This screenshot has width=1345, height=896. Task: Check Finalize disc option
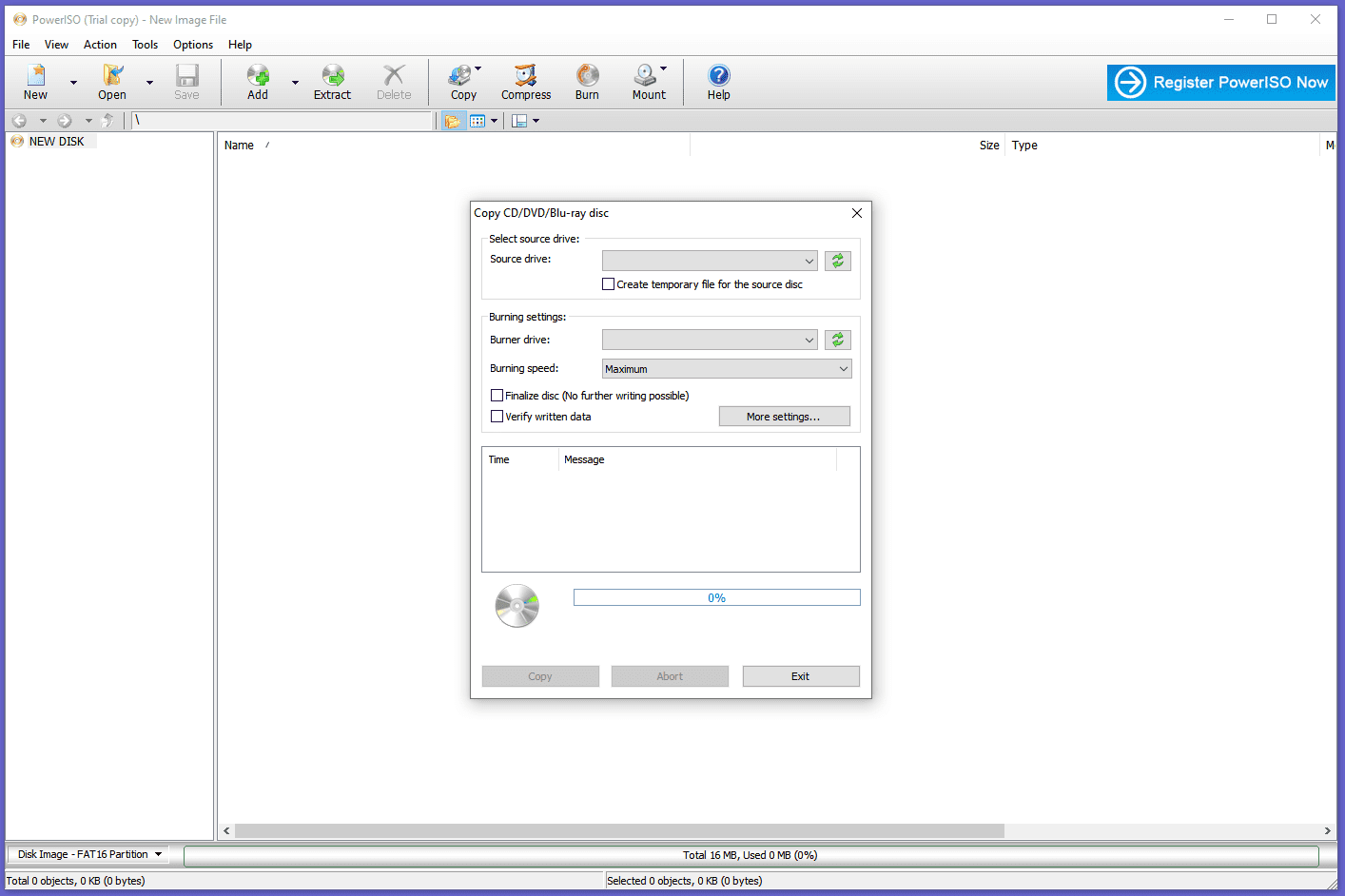tap(497, 396)
